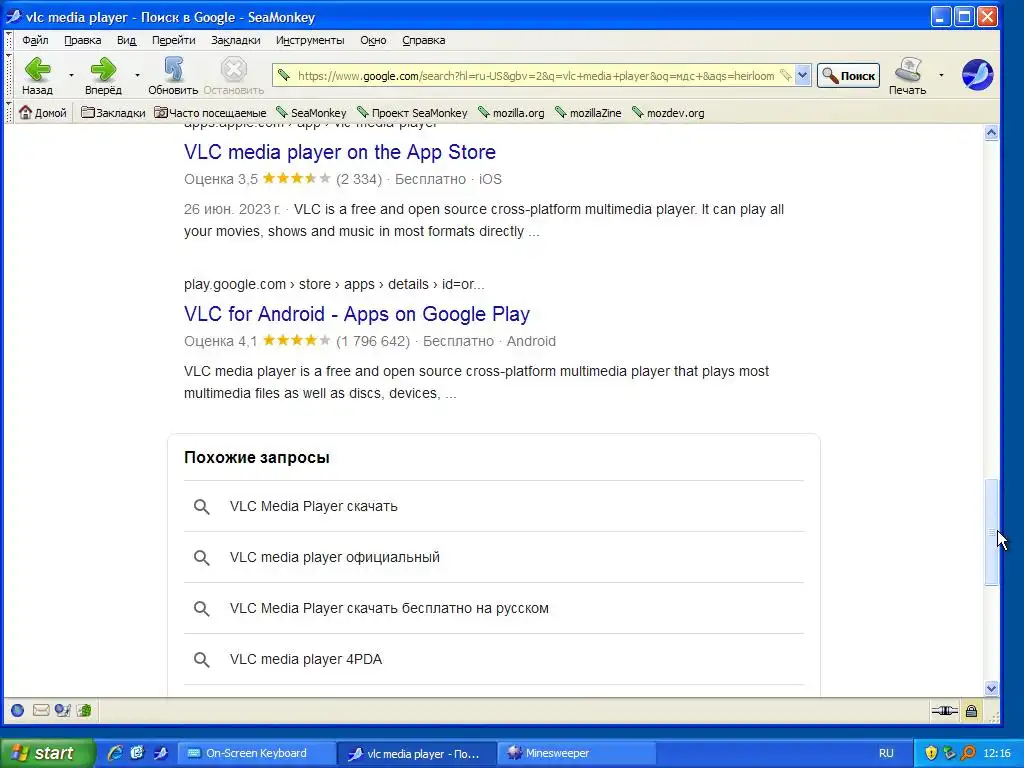Expand the URL history dropdown
Viewport: 1024px width, 768px height.
click(803, 75)
